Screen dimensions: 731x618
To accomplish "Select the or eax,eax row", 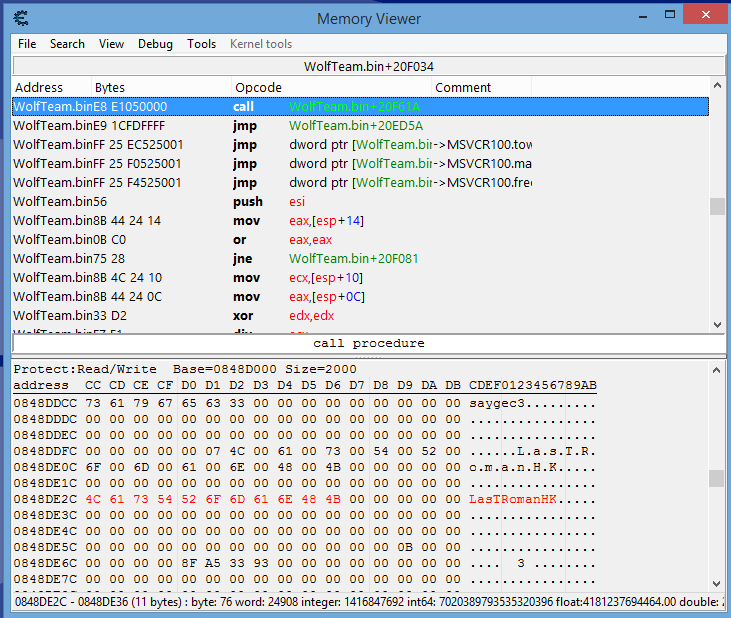I will coord(360,240).
